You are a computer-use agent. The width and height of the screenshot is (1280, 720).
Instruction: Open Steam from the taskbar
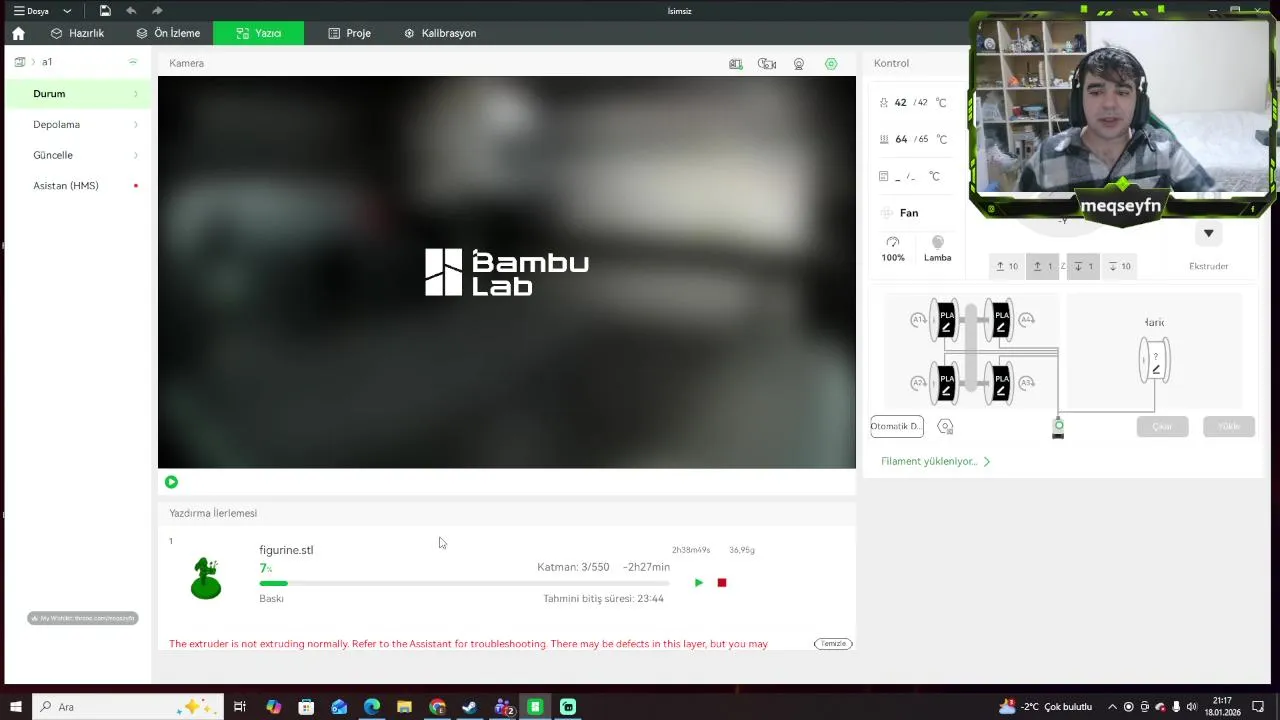469,707
